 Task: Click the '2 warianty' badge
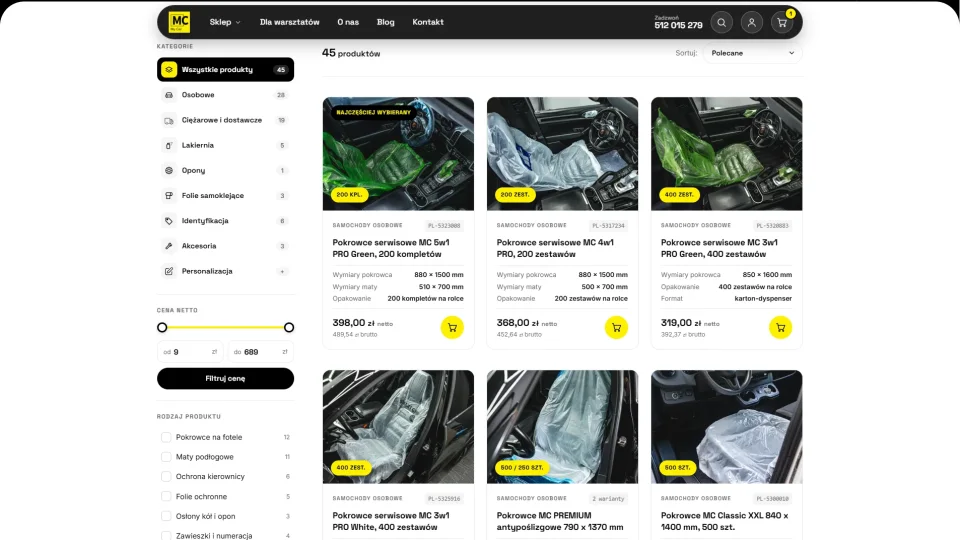(x=608, y=499)
